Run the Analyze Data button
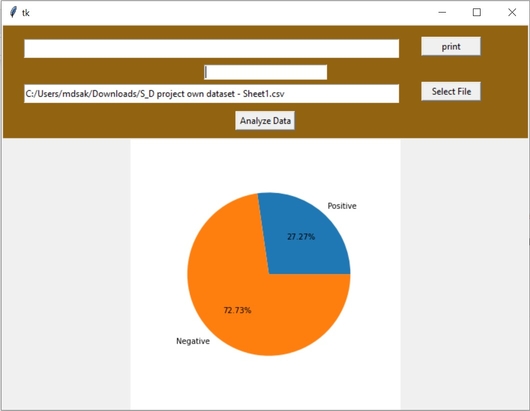Image resolution: width=530 pixels, height=411 pixels. click(265, 121)
